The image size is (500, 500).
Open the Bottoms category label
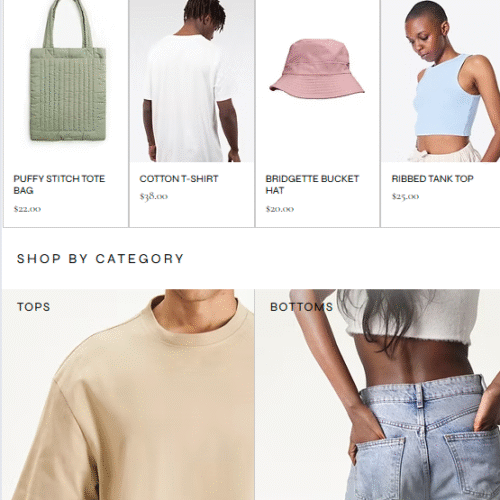coord(301,307)
